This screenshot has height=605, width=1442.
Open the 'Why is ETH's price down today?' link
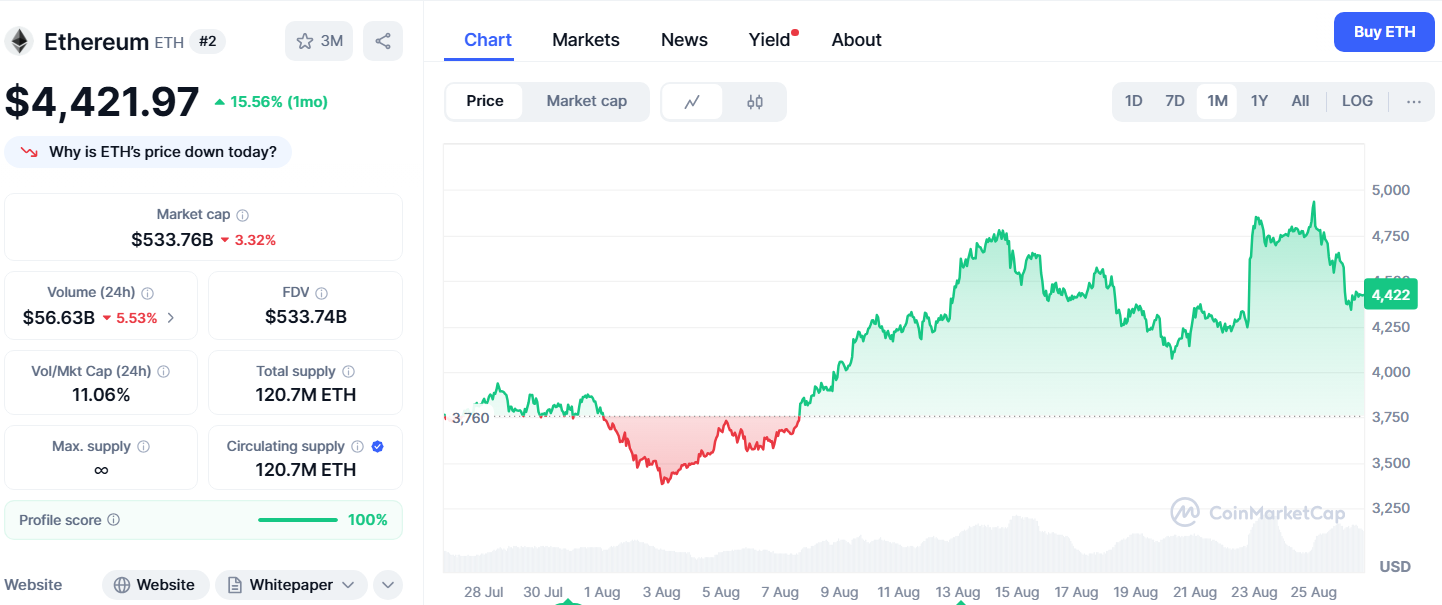pos(148,151)
